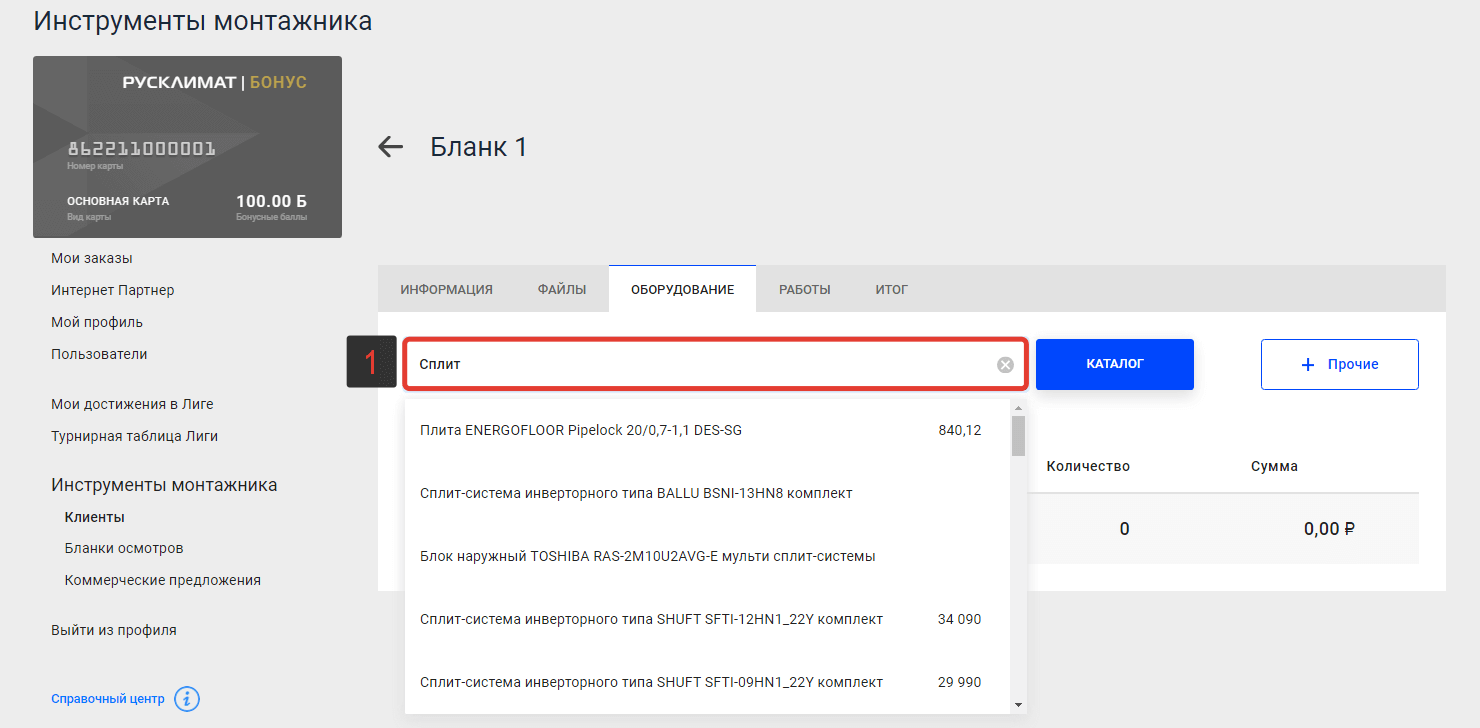
Task: Open Интернет Партнер link
Action: tap(113, 290)
